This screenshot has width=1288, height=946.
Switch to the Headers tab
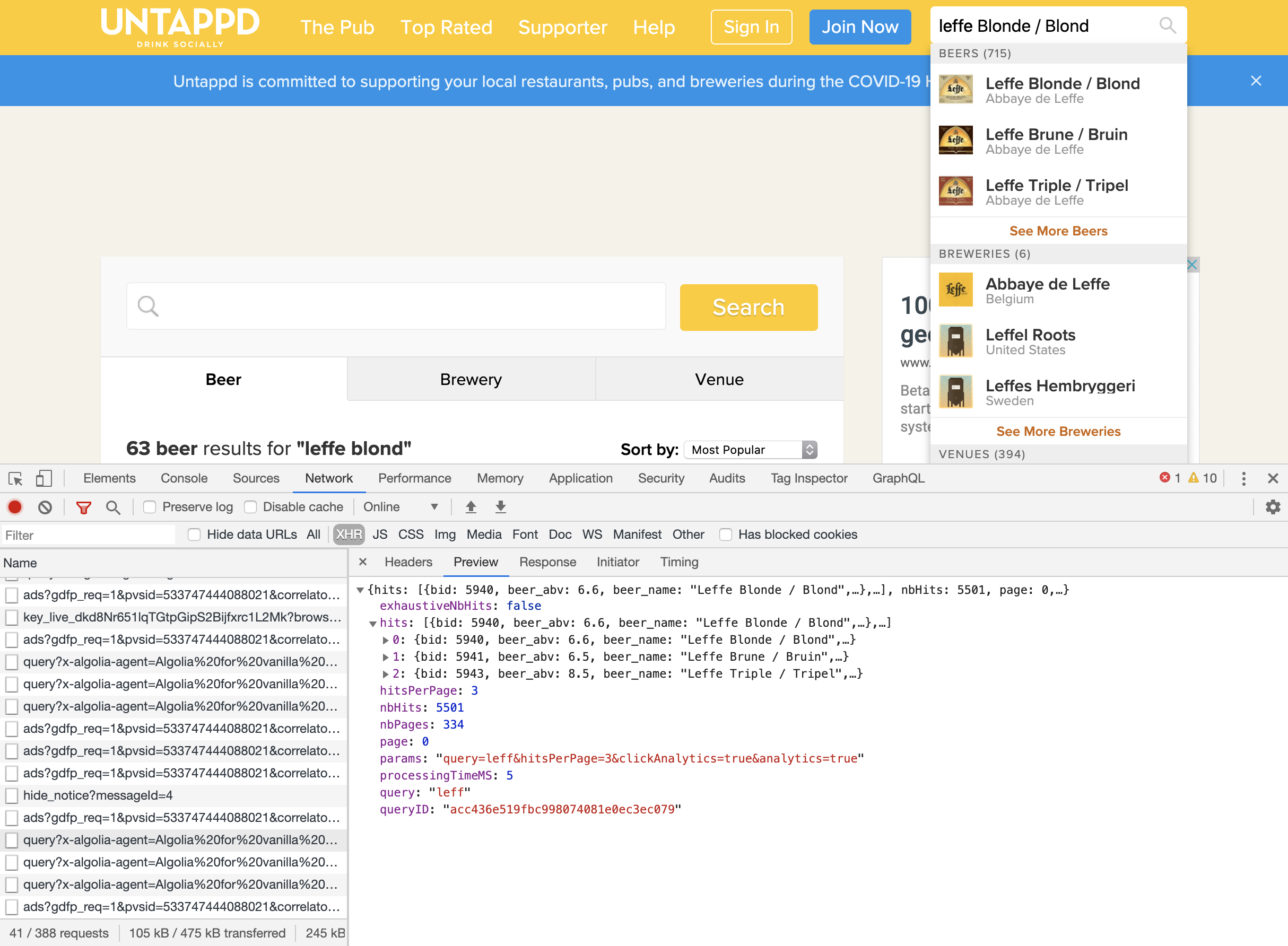(x=408, y=562)
